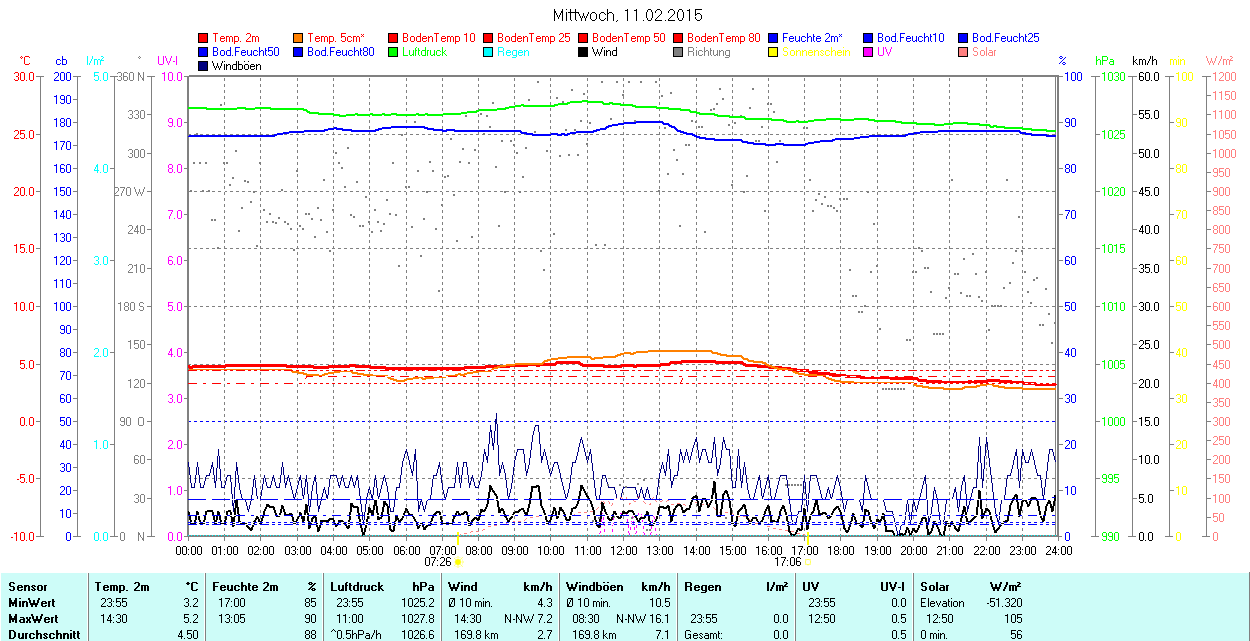This screenshot has height=641, width=1250.
Task: Select the yellow Sonnenschein legend square
Action: (x=774, y=52)
